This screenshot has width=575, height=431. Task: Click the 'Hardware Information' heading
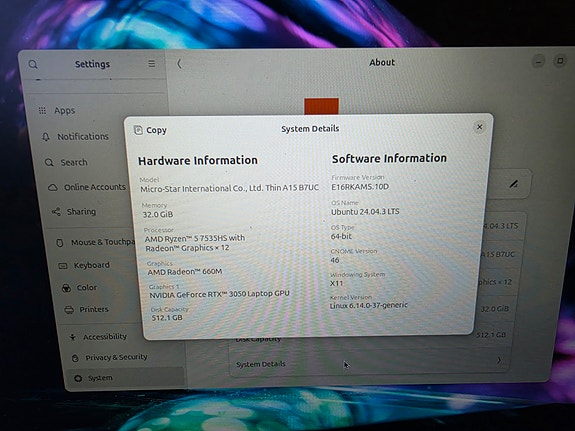point(198,161)
